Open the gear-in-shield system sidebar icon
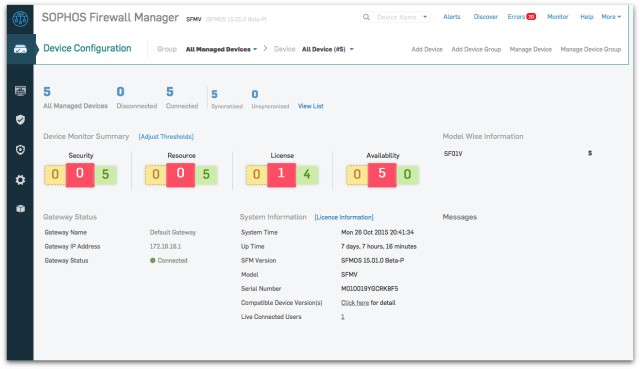Viewport: 640px width, 369px height. point(20,150)
